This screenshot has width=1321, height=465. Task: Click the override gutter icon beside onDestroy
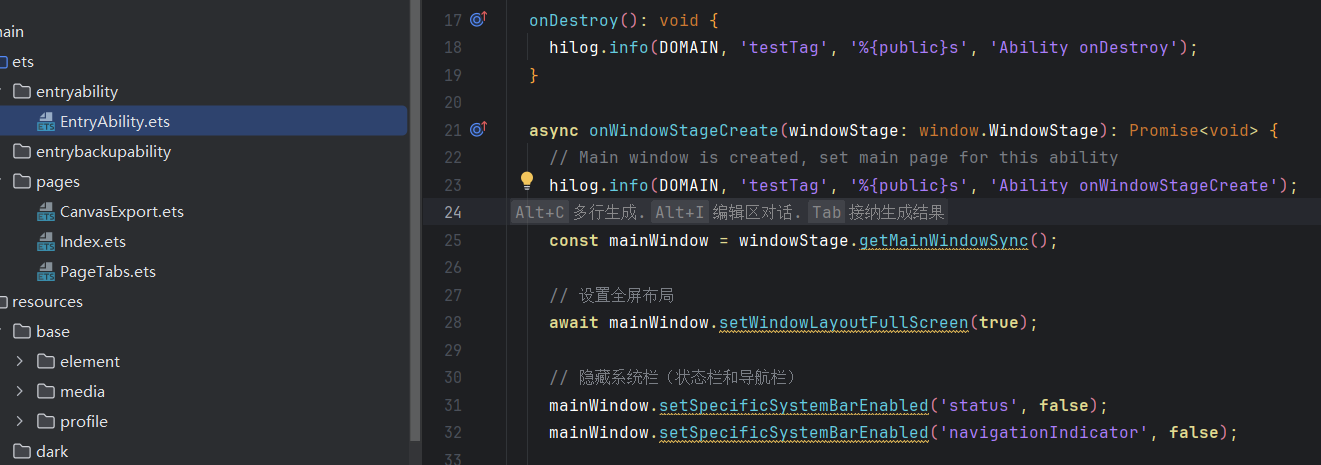coord(478,19)
